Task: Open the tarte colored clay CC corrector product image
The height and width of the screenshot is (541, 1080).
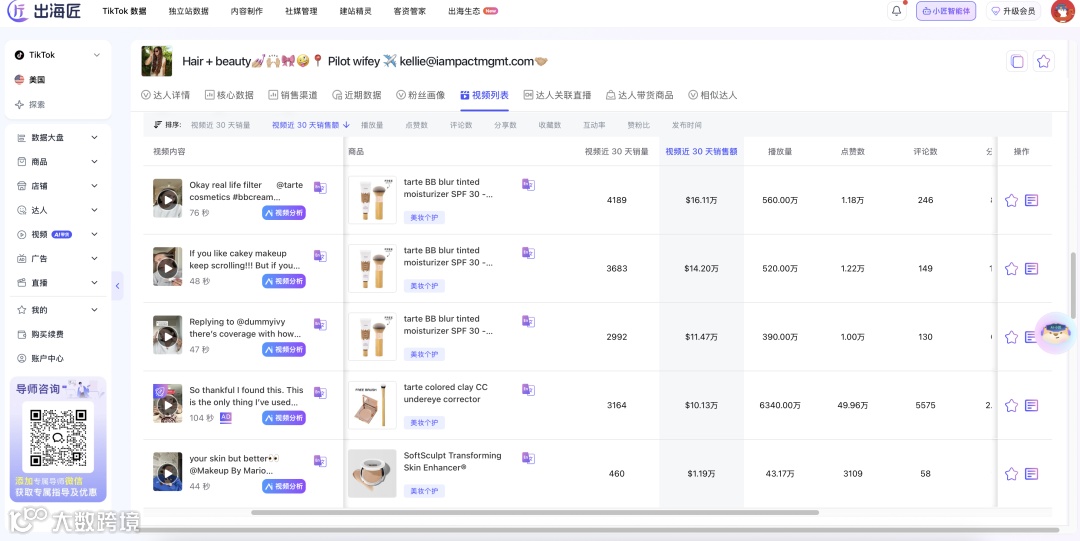Action: (372, 405)
